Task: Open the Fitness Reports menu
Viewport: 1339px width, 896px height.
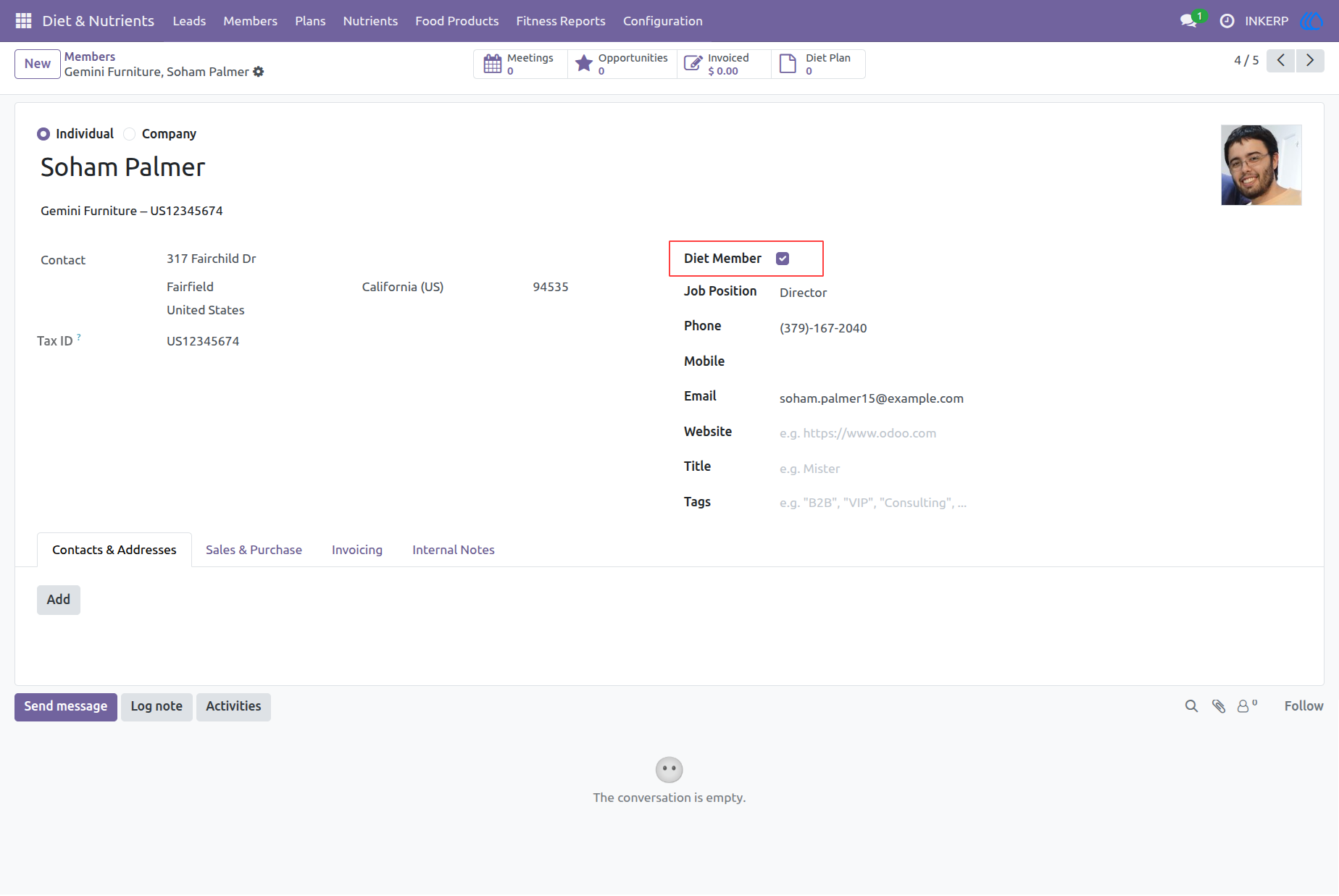Action: (561, 21)
